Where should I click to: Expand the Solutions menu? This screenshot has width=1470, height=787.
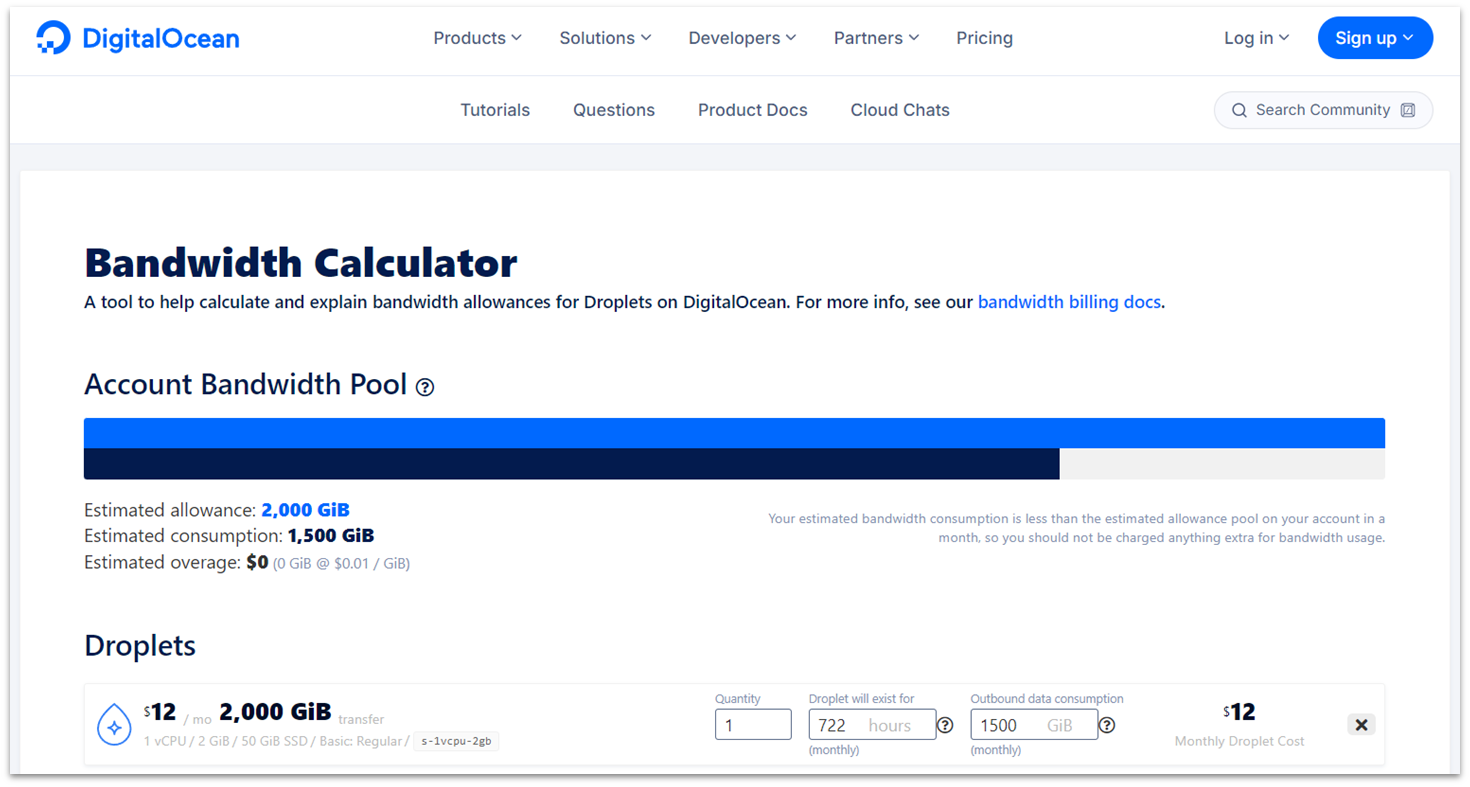pyautogui.click(x=605, y=38)
